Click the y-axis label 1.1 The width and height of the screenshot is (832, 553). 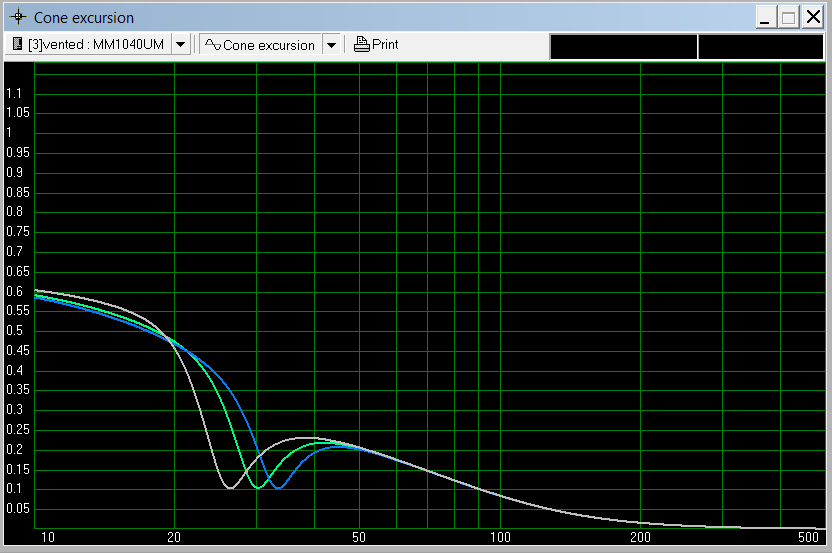point(14,93)
